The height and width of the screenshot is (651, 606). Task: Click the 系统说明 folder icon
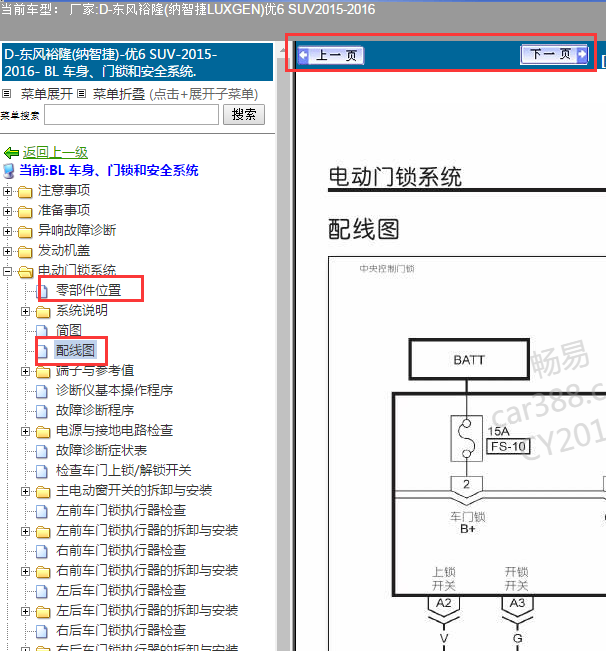pyautogui.click(x=43, y=312)
